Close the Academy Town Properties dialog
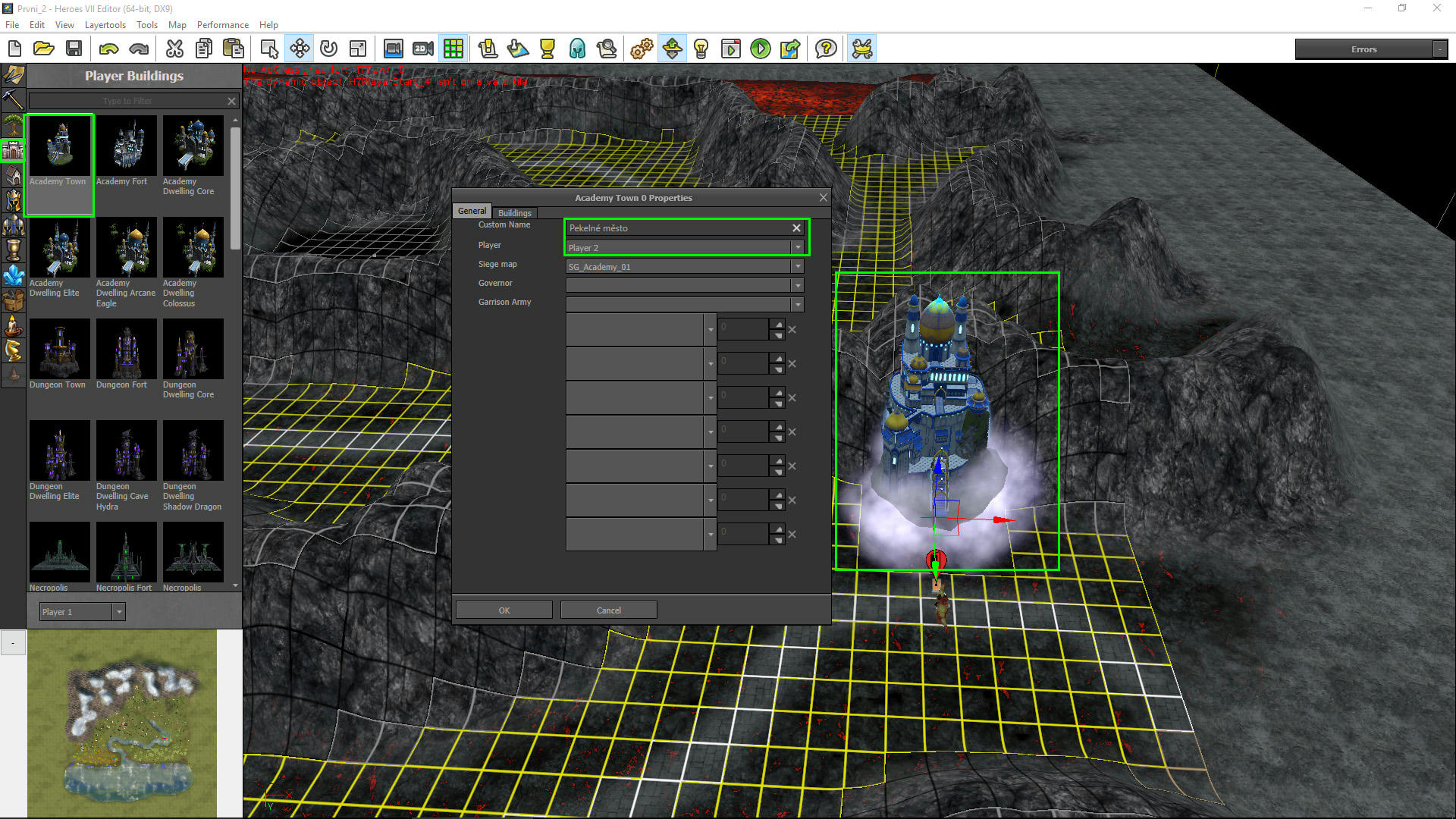 point(823,197)
